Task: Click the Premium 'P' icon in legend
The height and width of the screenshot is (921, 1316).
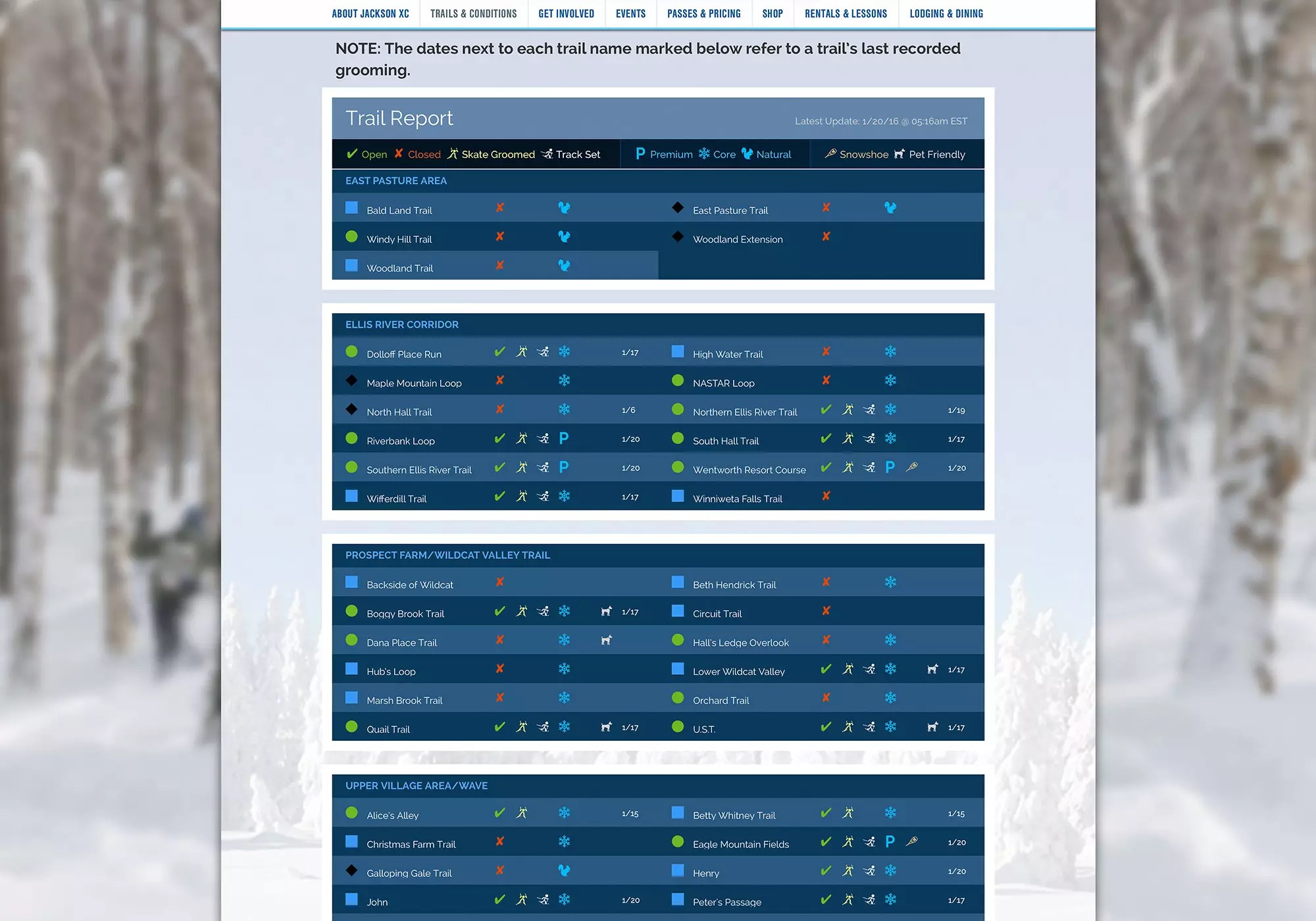Action: pyautogui.click(x=640, y=154)
